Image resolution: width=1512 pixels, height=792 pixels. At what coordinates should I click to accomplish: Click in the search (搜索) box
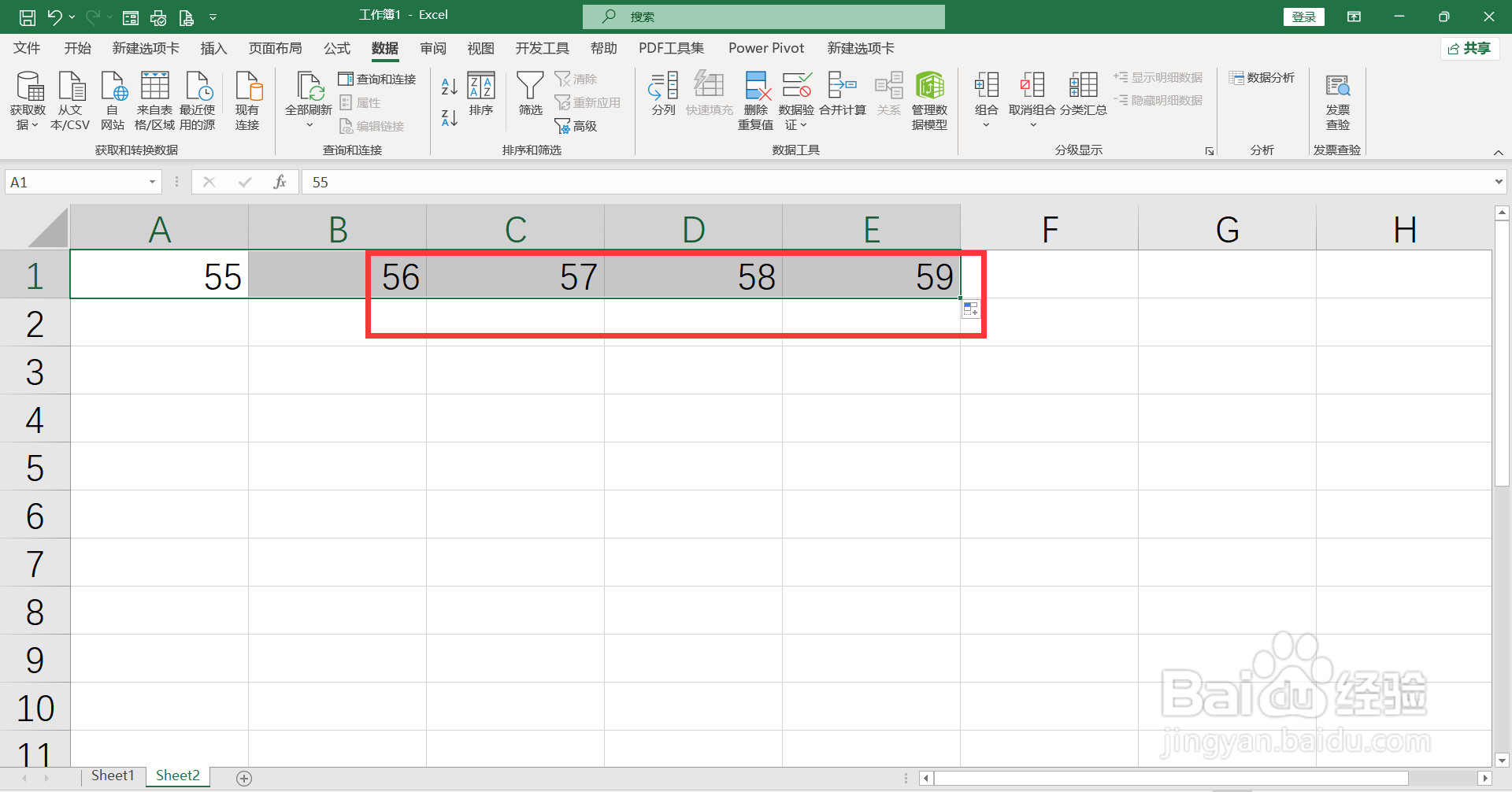[764, 17]
